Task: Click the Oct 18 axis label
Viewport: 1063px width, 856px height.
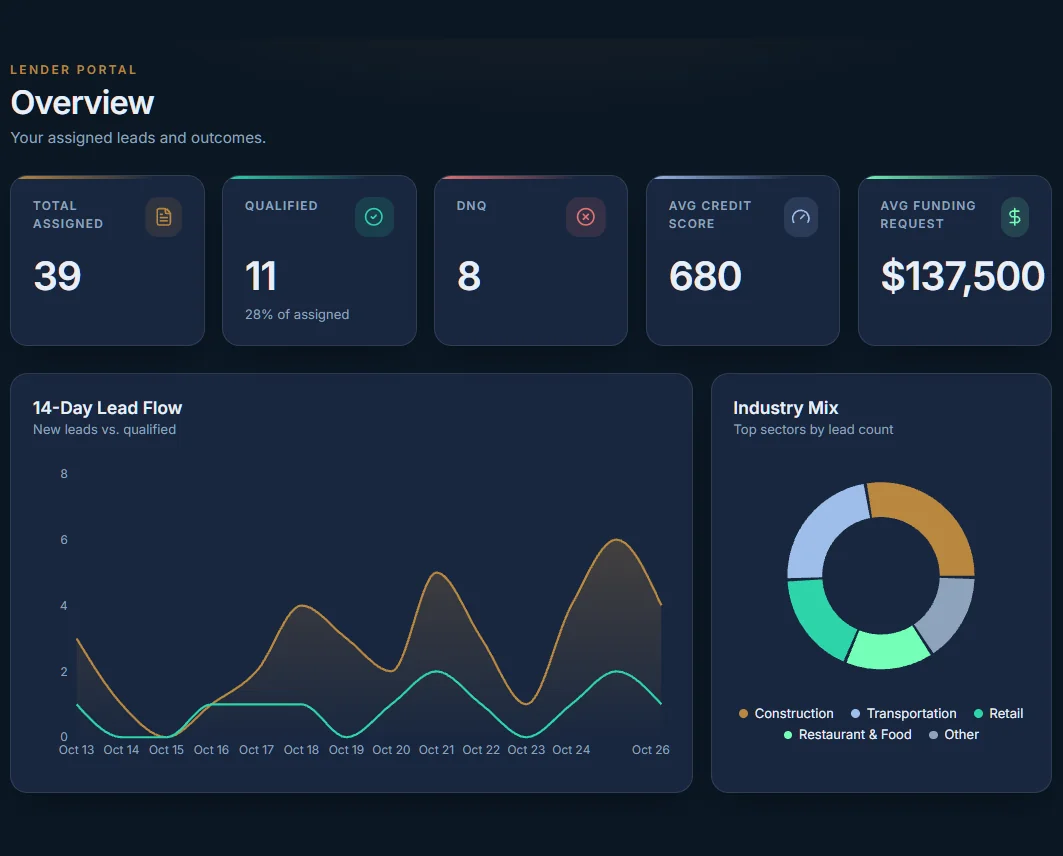Action: pyautogui.click(x=301, y=750)
